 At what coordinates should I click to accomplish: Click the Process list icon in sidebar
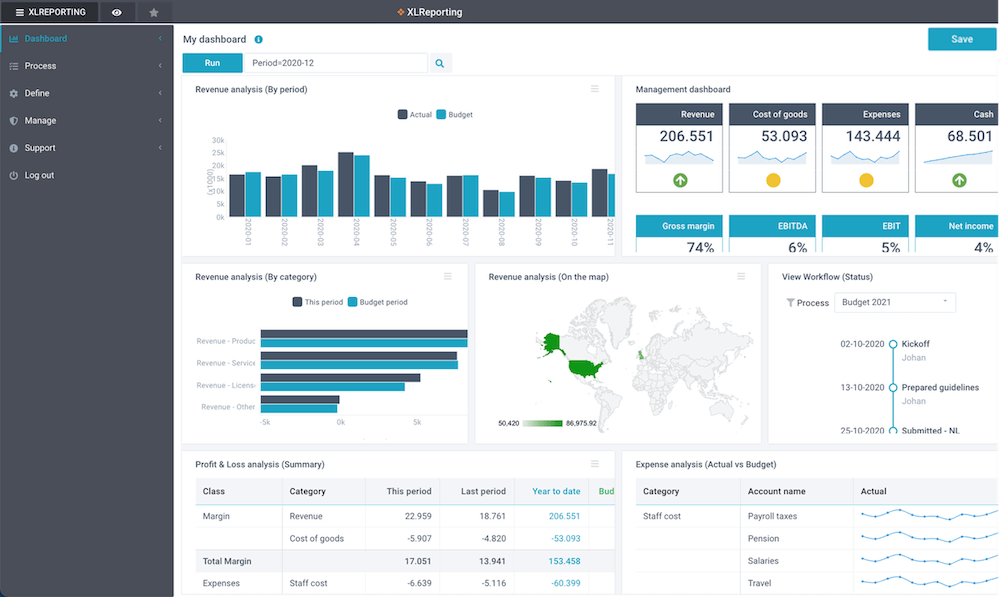(x=13, y=66)
